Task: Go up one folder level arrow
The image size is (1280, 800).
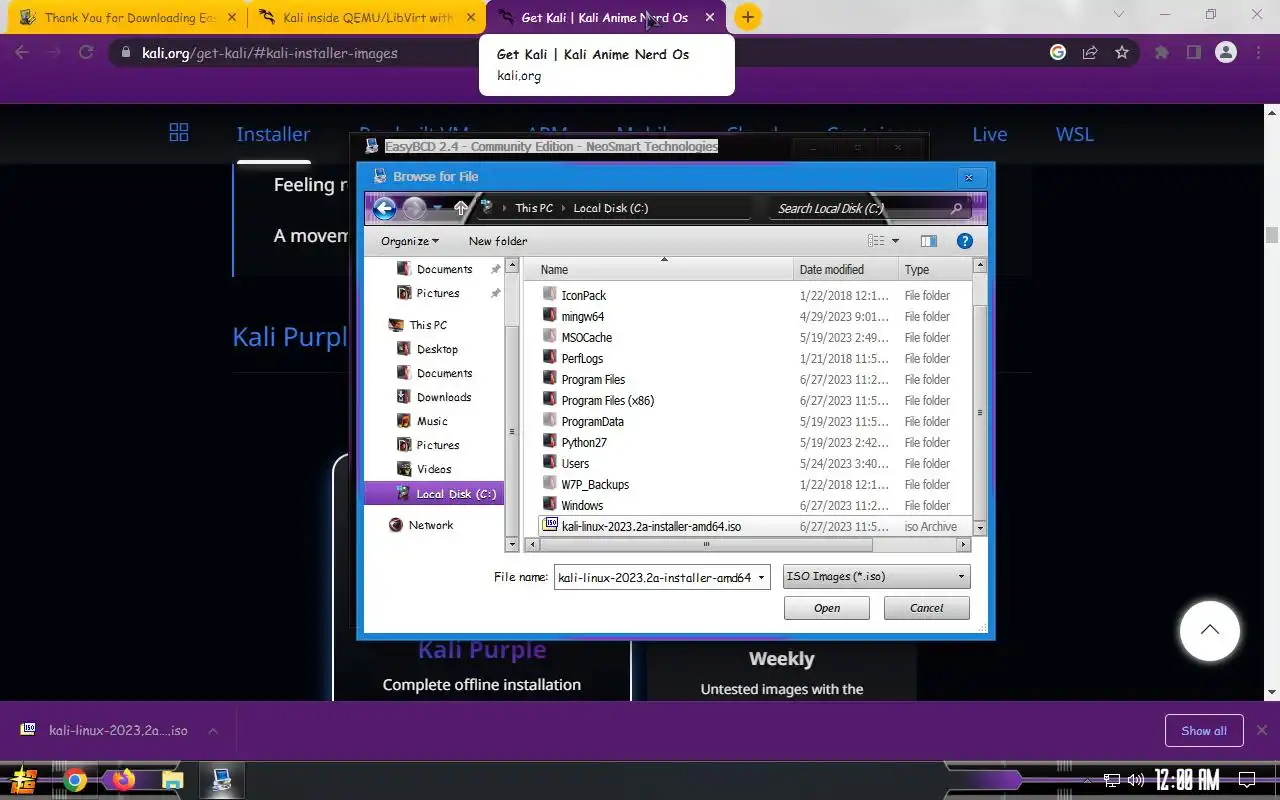Action: [x=461, y=208]
